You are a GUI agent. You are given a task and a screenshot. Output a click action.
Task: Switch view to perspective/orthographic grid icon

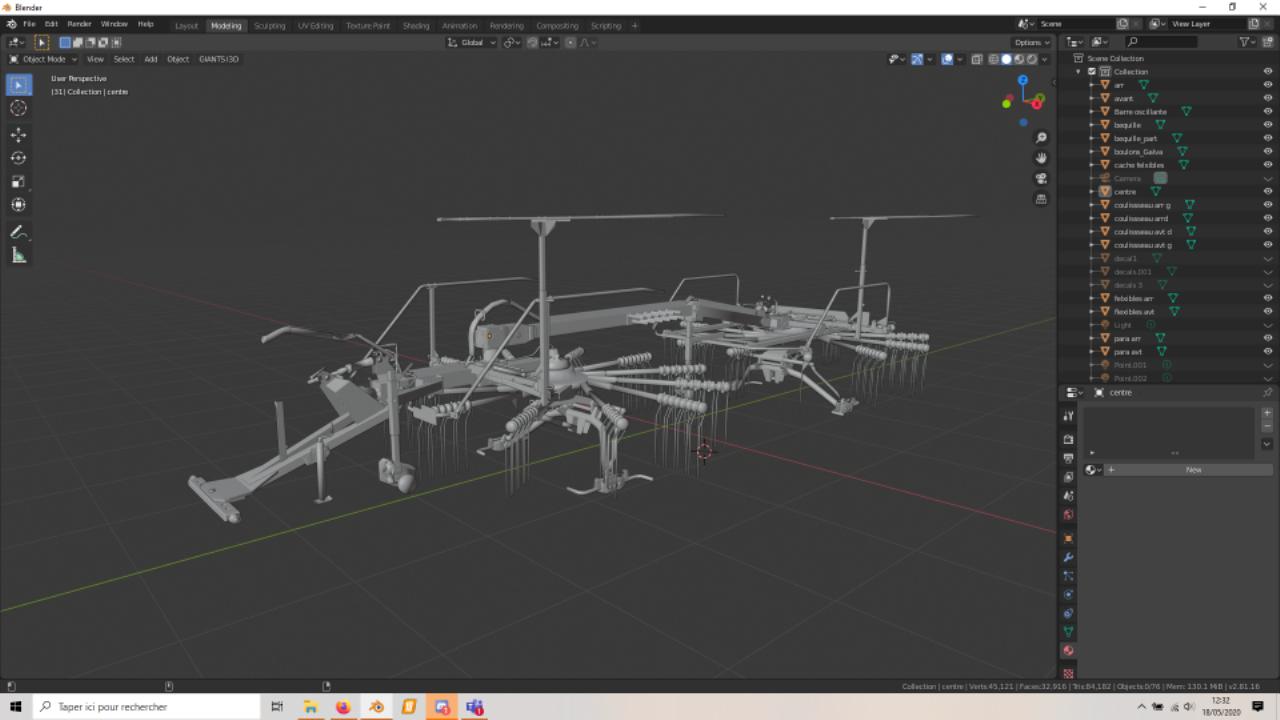(x=1041, y=199)
